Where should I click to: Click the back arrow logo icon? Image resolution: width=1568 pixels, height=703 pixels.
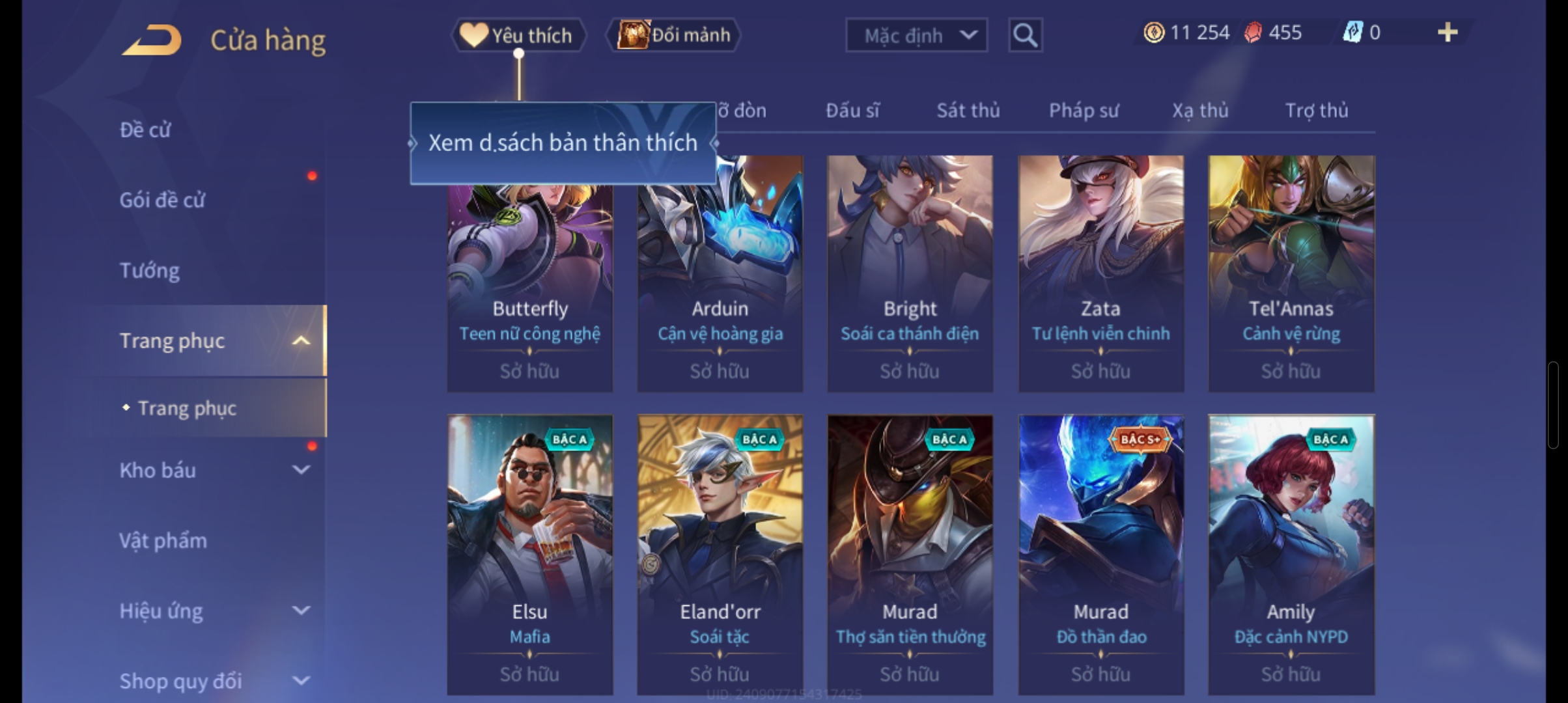tap(152, 40)
